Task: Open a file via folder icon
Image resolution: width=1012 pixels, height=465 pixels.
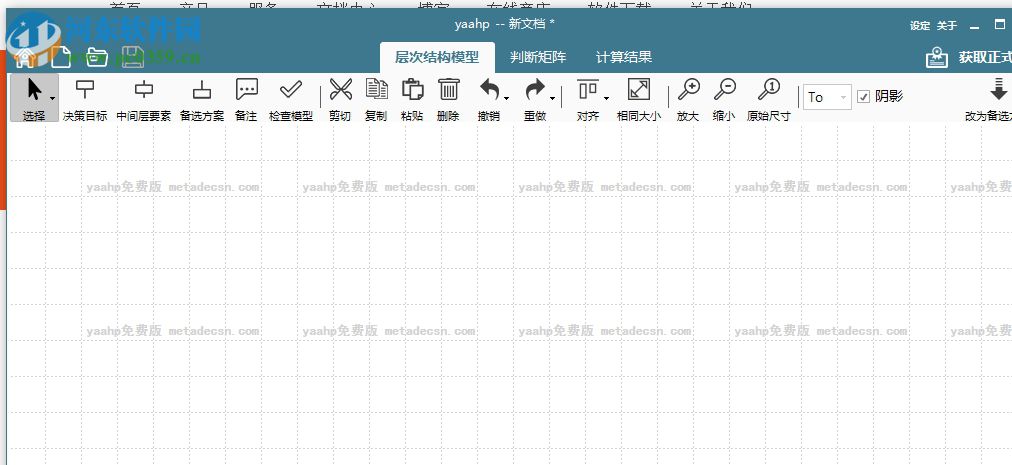Action: (x=97, y=57)
